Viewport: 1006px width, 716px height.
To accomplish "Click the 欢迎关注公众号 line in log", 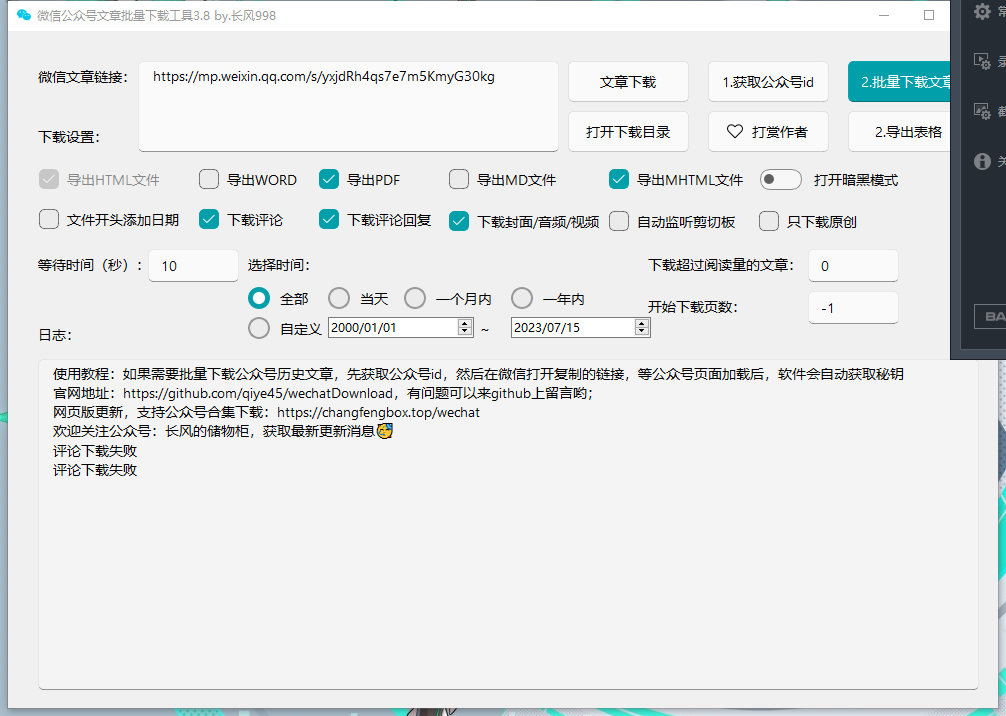I will [x=223, y=432].
